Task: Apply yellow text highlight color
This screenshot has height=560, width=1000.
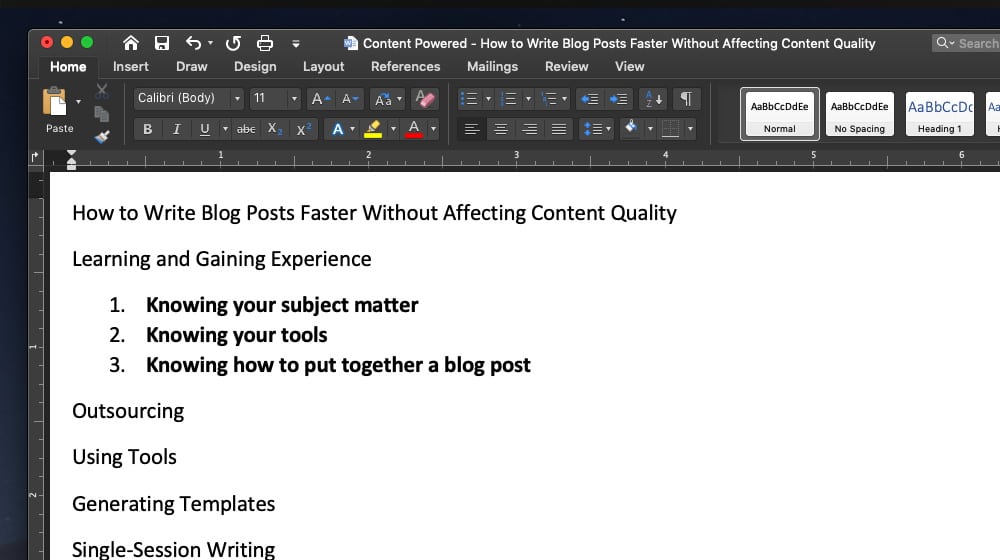Action: (x=373, y=129)
